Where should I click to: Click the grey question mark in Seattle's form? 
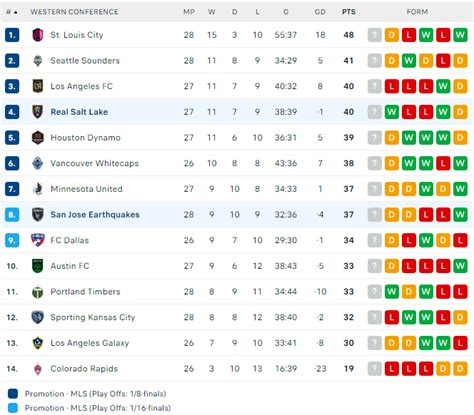[375, 61]
